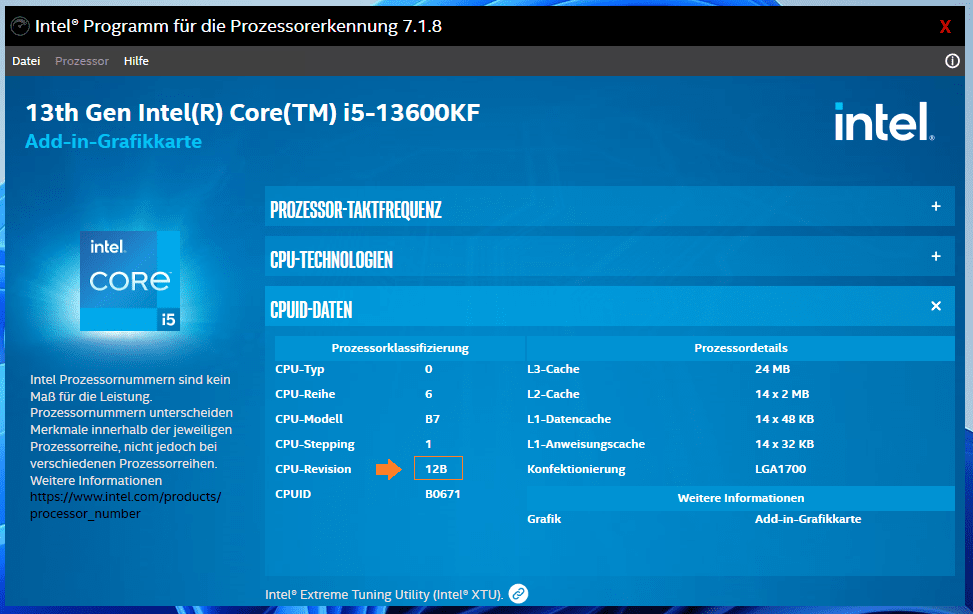Image resolution: width=973 pixels, height=614 pixels.
Task: Click the L3-Cache value 24 MB
Action: (x=773, y=369)
